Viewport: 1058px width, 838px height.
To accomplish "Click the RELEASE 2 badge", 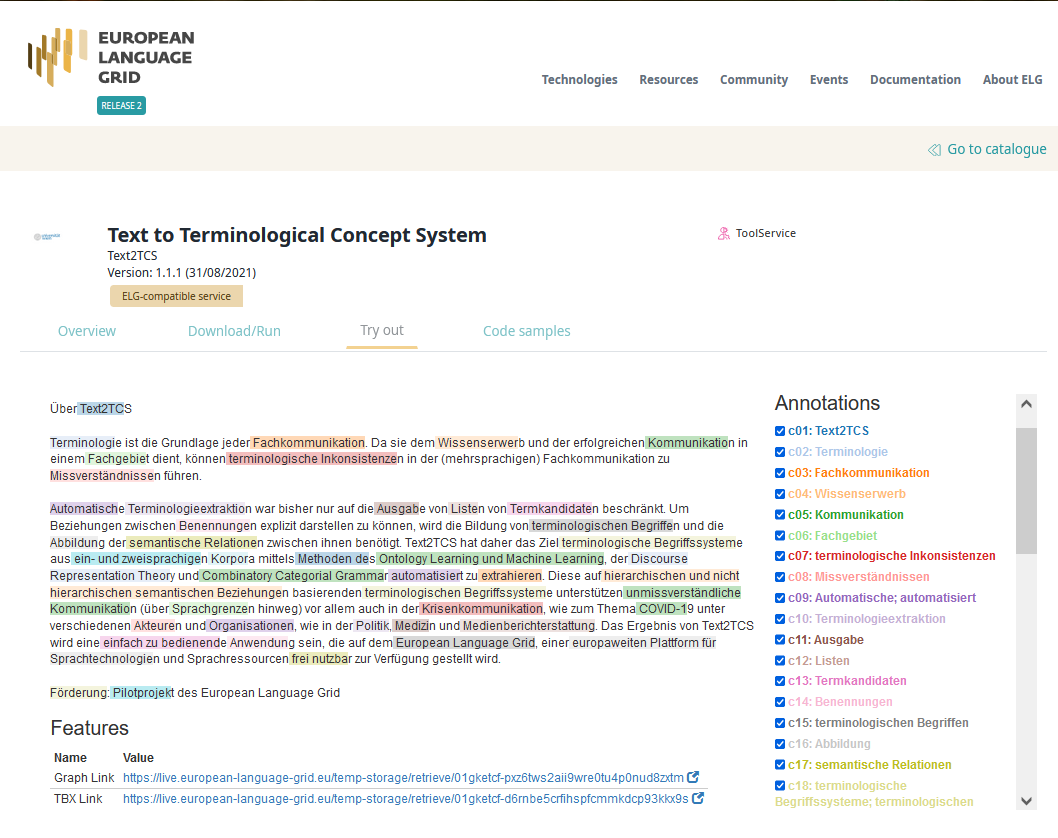I will coord(121,106).
